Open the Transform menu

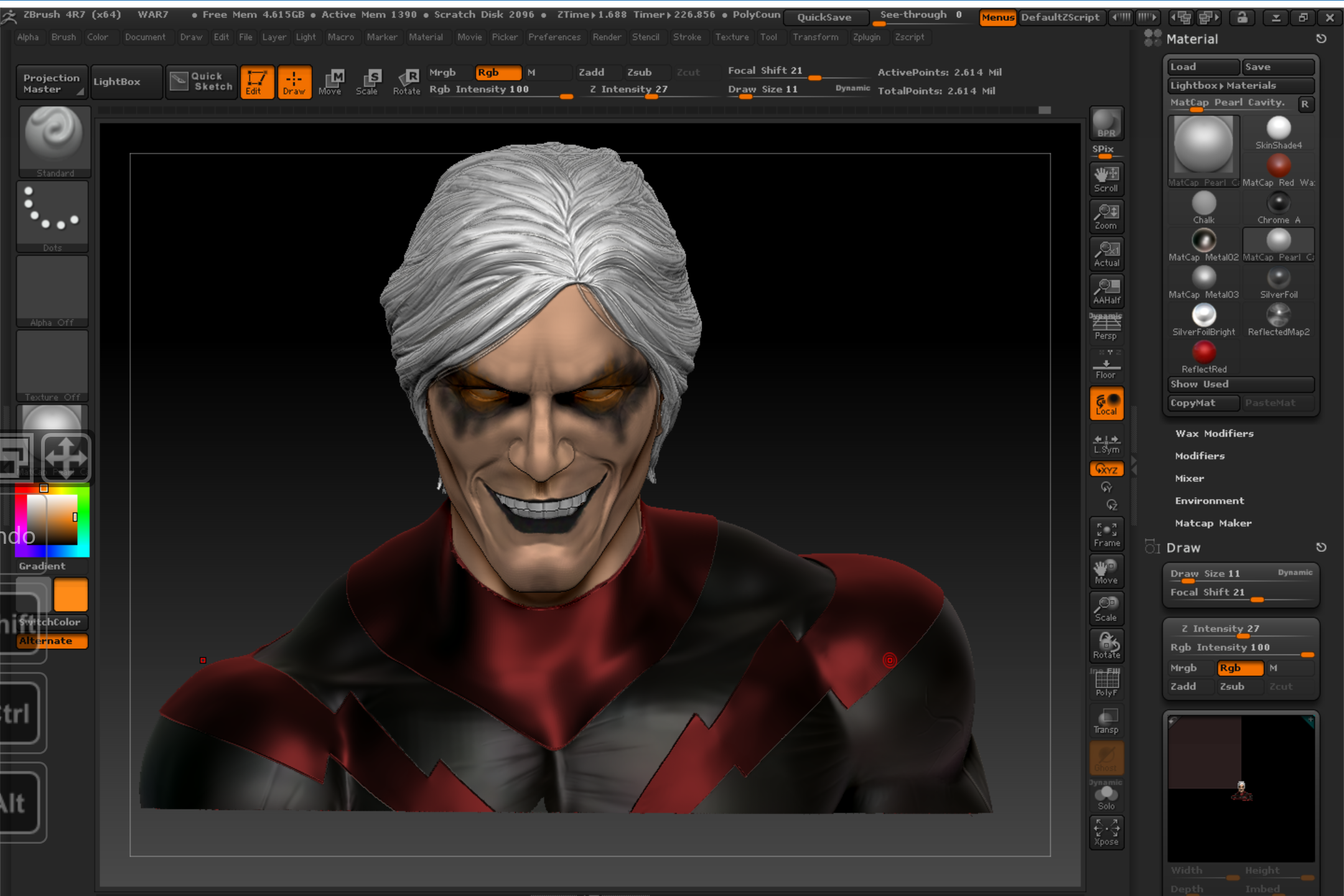pyautogui.click(x=815, y=37)
